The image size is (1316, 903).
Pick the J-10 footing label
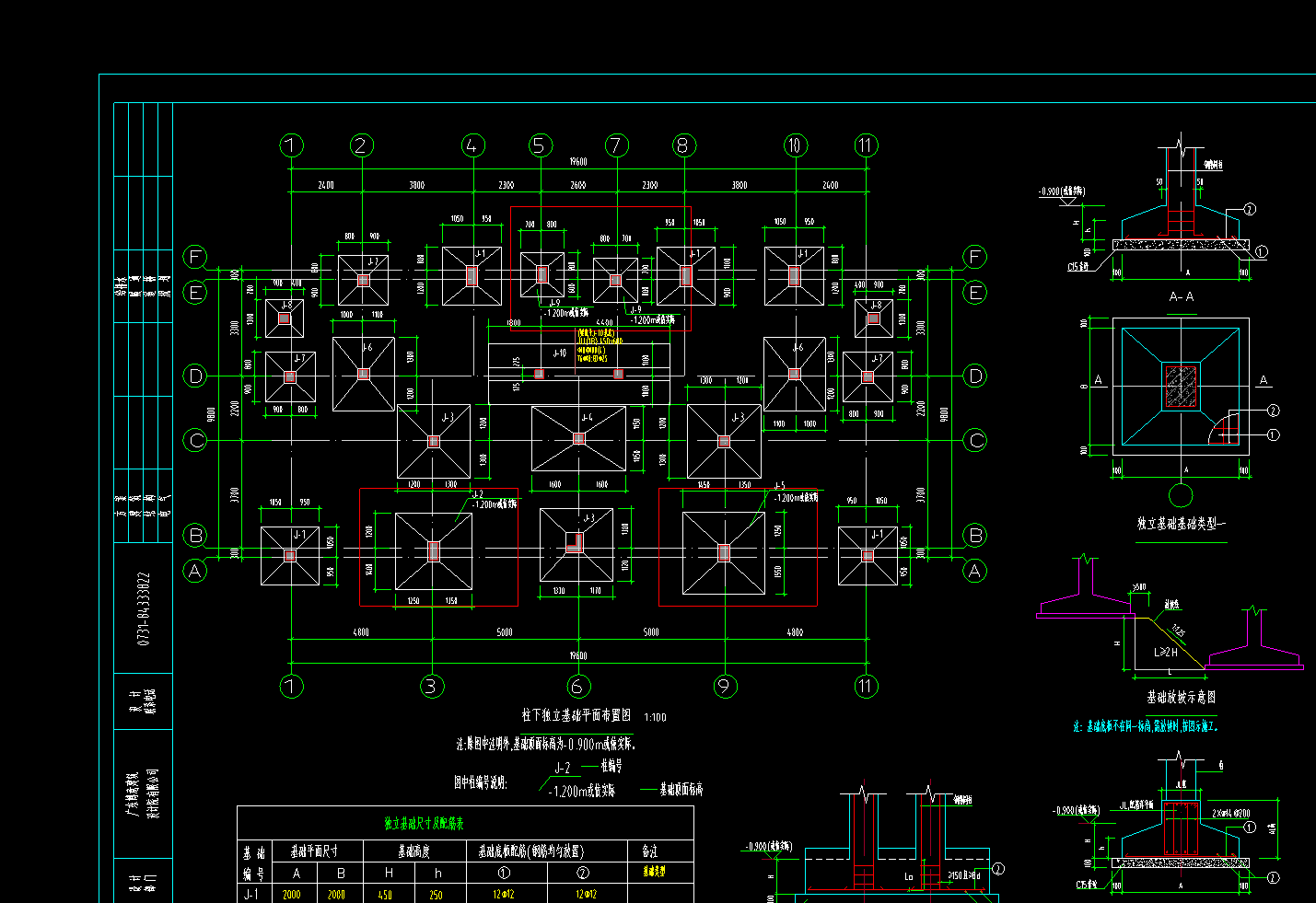tap(559, 353)
